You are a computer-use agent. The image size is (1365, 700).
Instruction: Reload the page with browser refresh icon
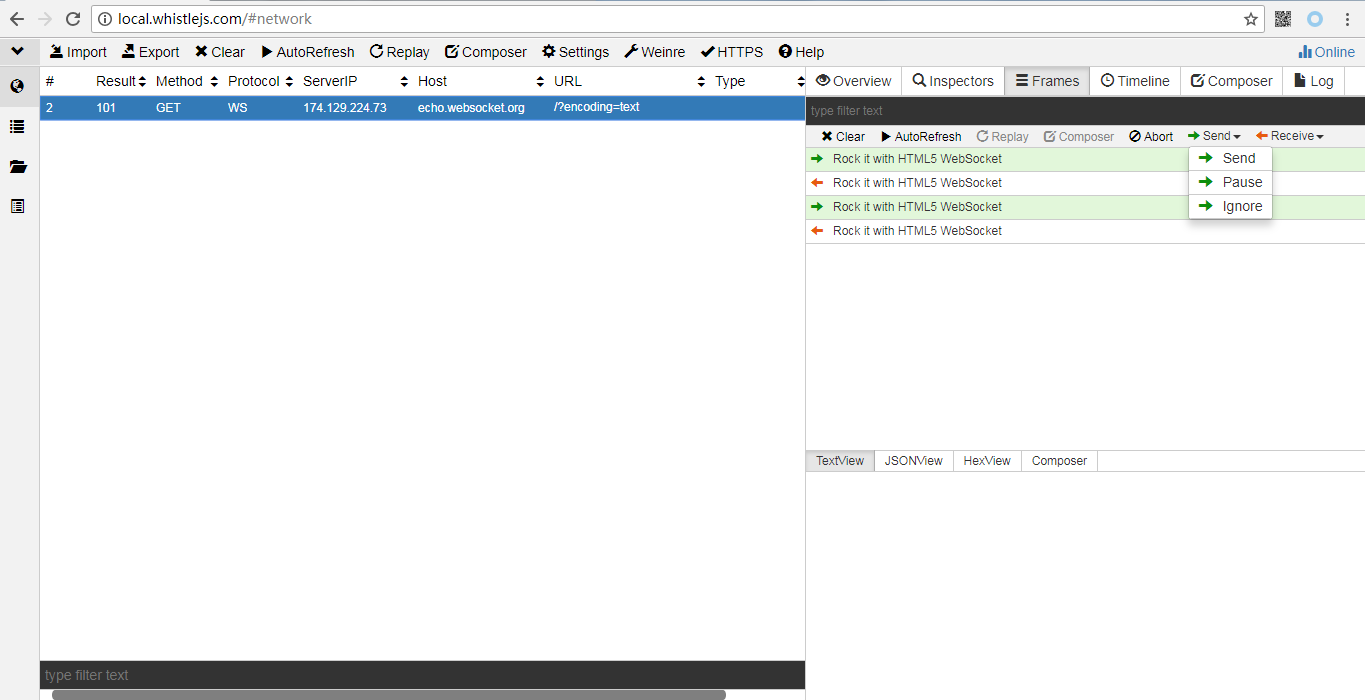[x=73, y=19]
